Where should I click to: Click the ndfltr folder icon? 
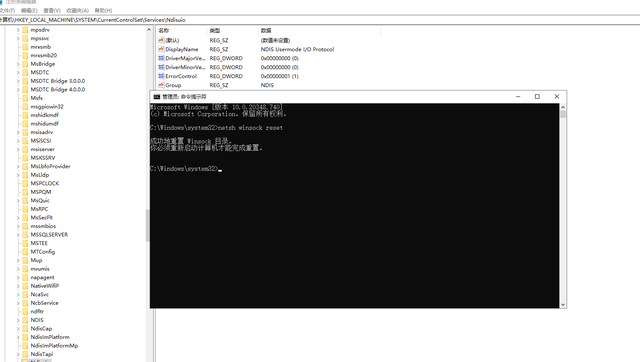tap(25, 311)
